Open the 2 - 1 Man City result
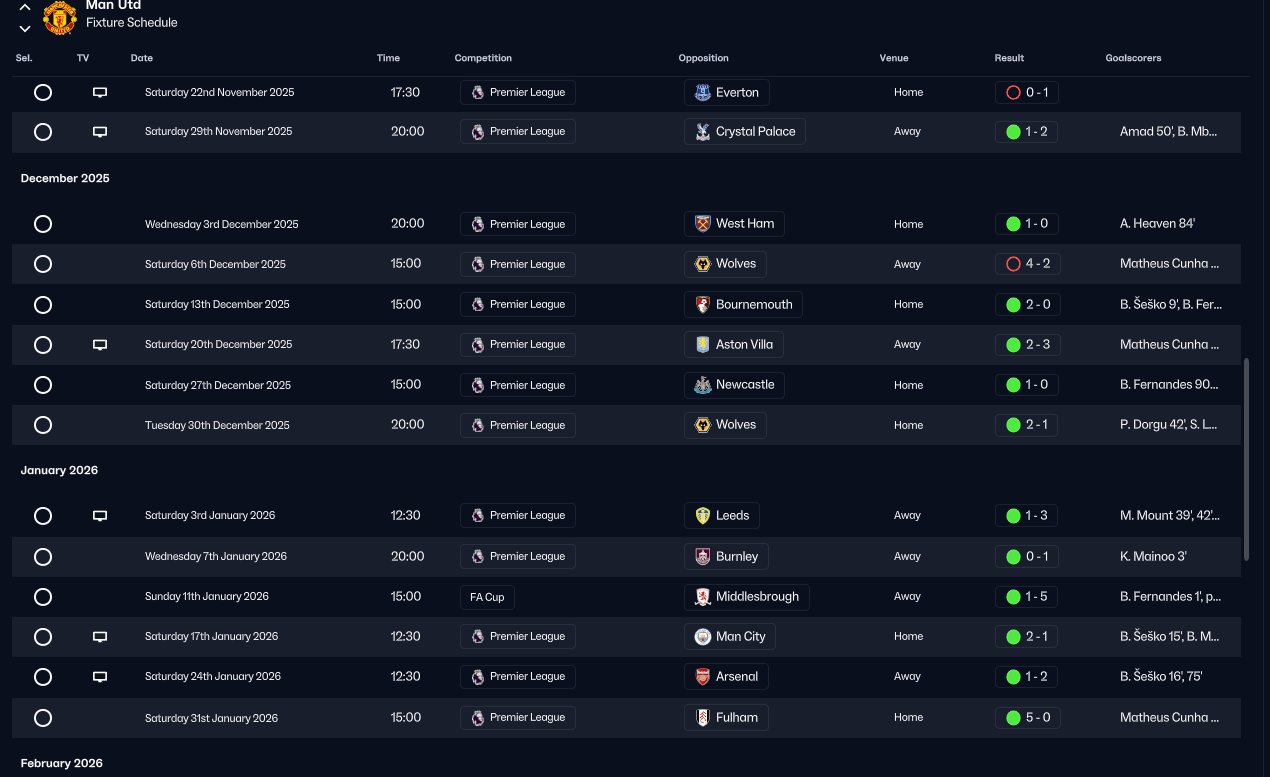Screen dimensions: 1270x777 tap(1027, 637)
